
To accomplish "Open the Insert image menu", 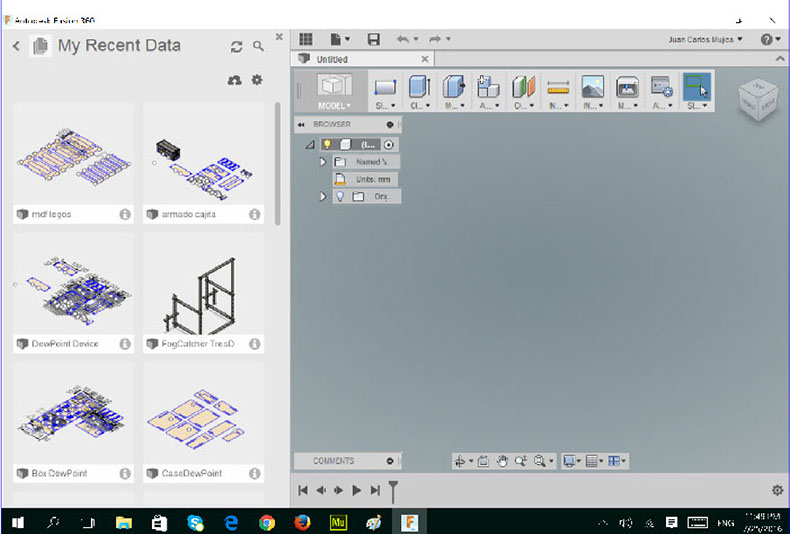I will (x=593, y=91).
